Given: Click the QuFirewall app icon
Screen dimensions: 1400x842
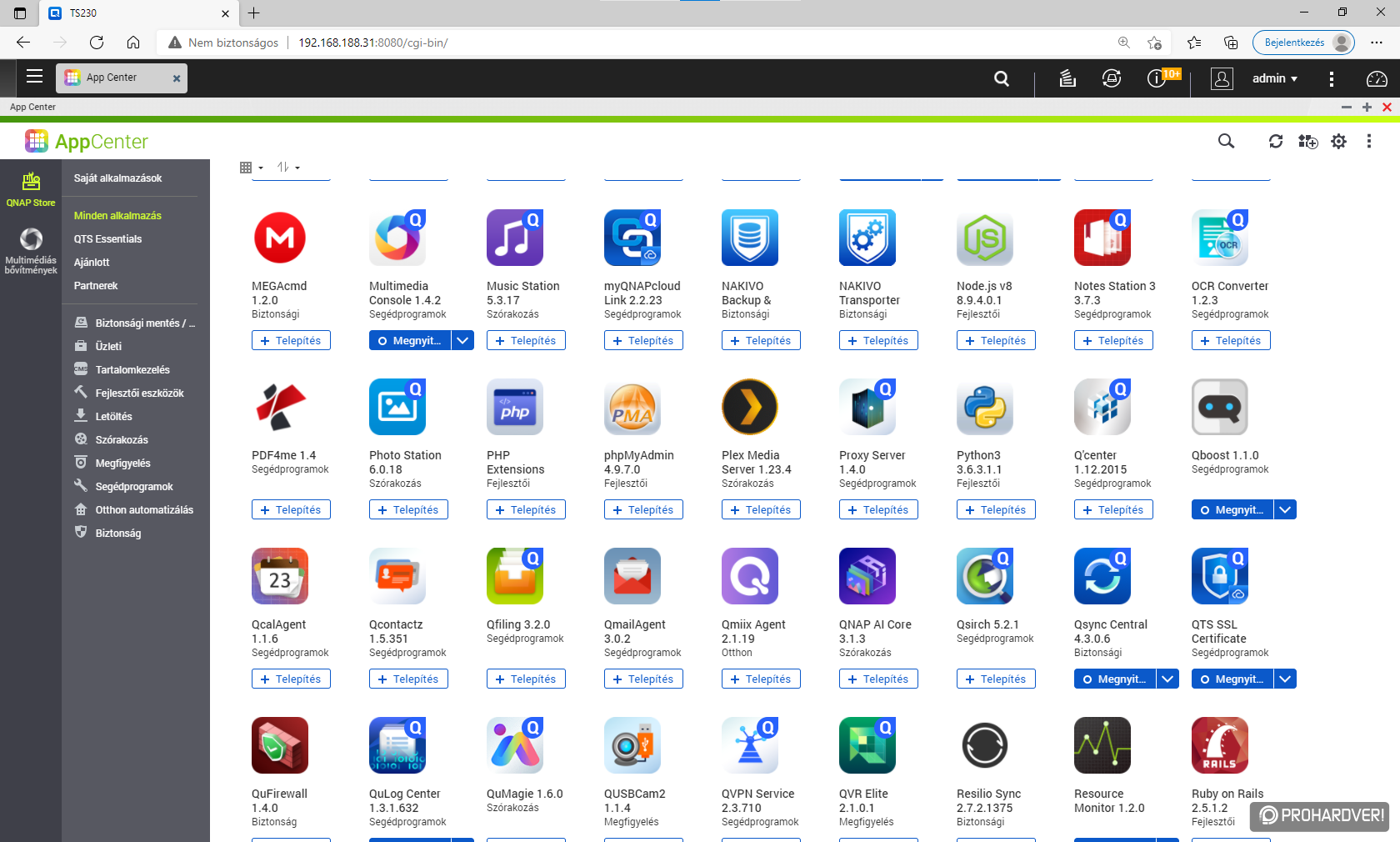Looking at the screenshot, I should [280, 745].
